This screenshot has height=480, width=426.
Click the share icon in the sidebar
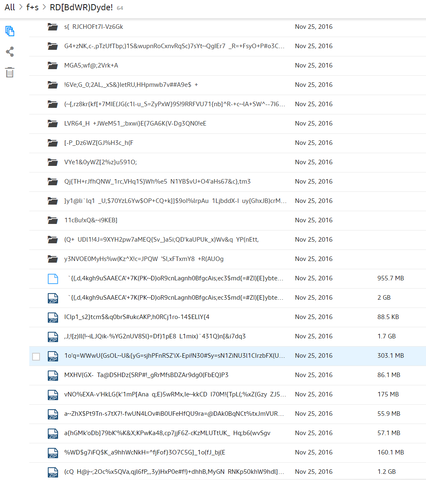10,52
